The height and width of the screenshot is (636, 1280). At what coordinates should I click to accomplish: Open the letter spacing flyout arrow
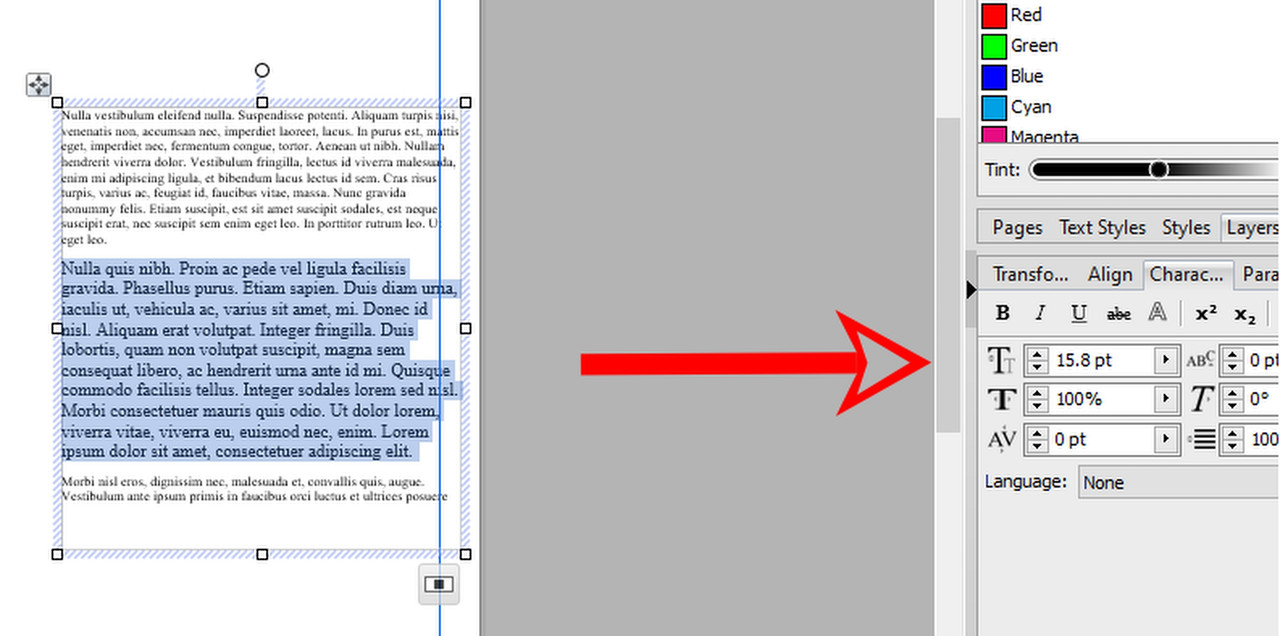pos(1165,439)
